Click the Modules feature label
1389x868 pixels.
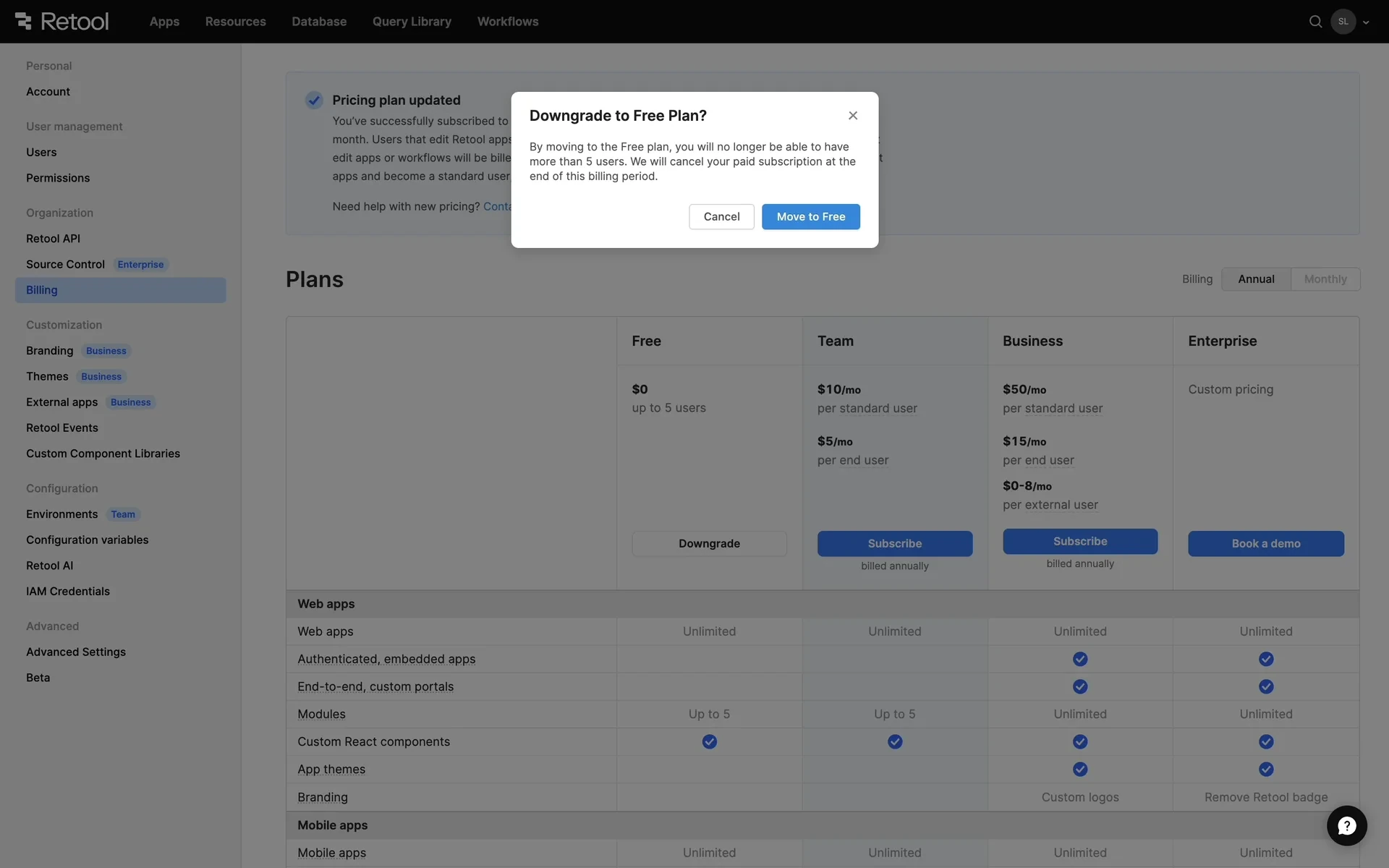pos(321,714)
